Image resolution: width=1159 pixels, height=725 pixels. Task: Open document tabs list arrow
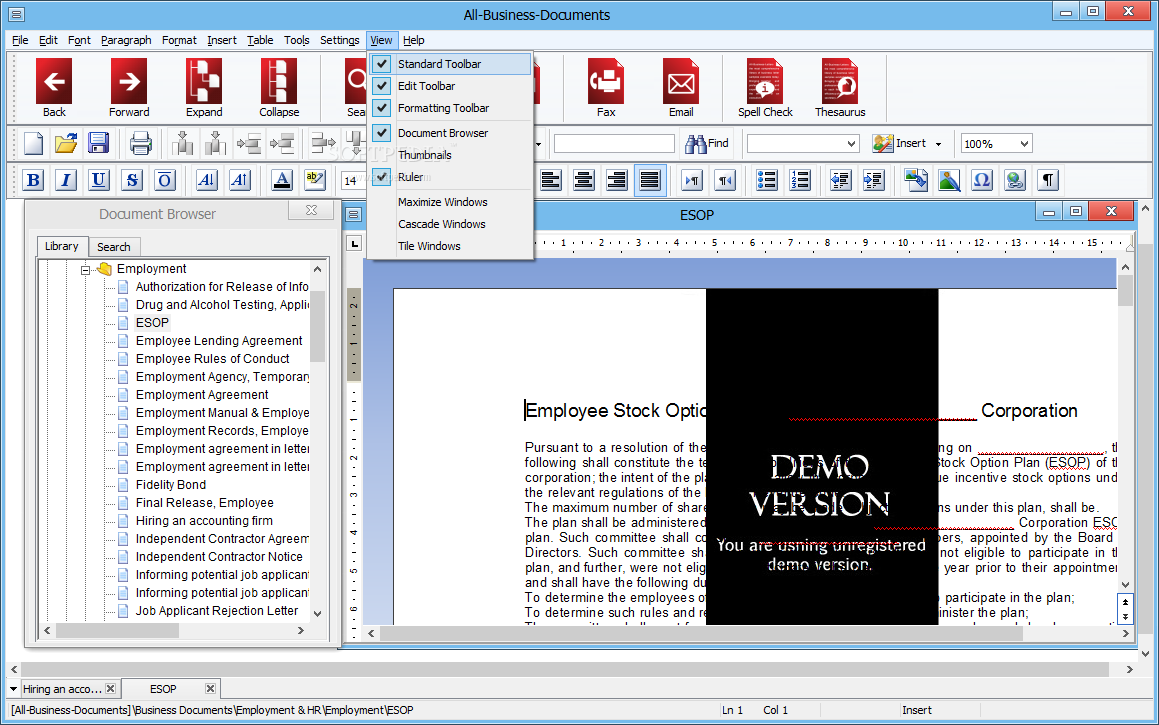pyautogui.click(x=13, y=689)
